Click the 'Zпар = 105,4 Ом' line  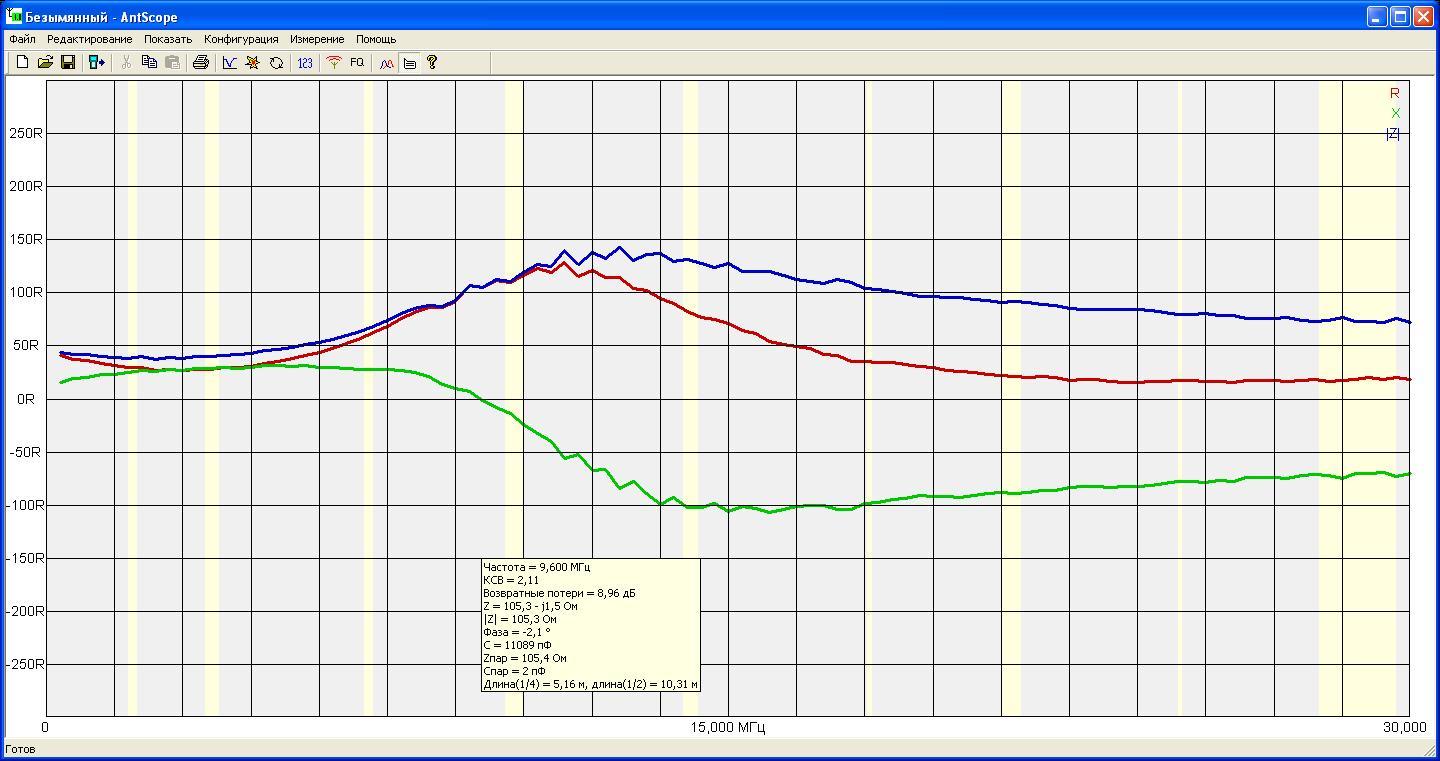click(525, 658)
